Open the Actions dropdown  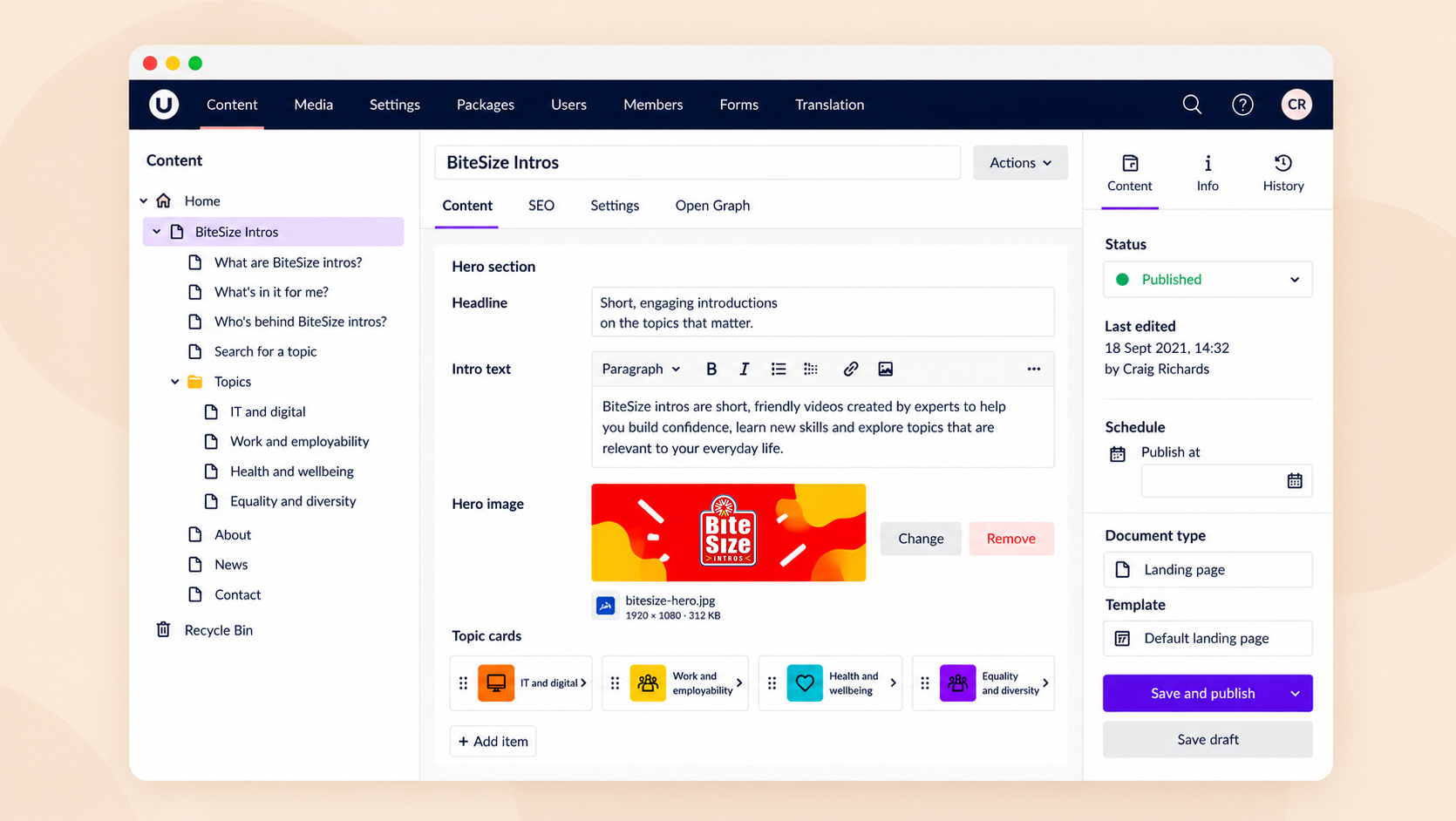[1020, 163]
